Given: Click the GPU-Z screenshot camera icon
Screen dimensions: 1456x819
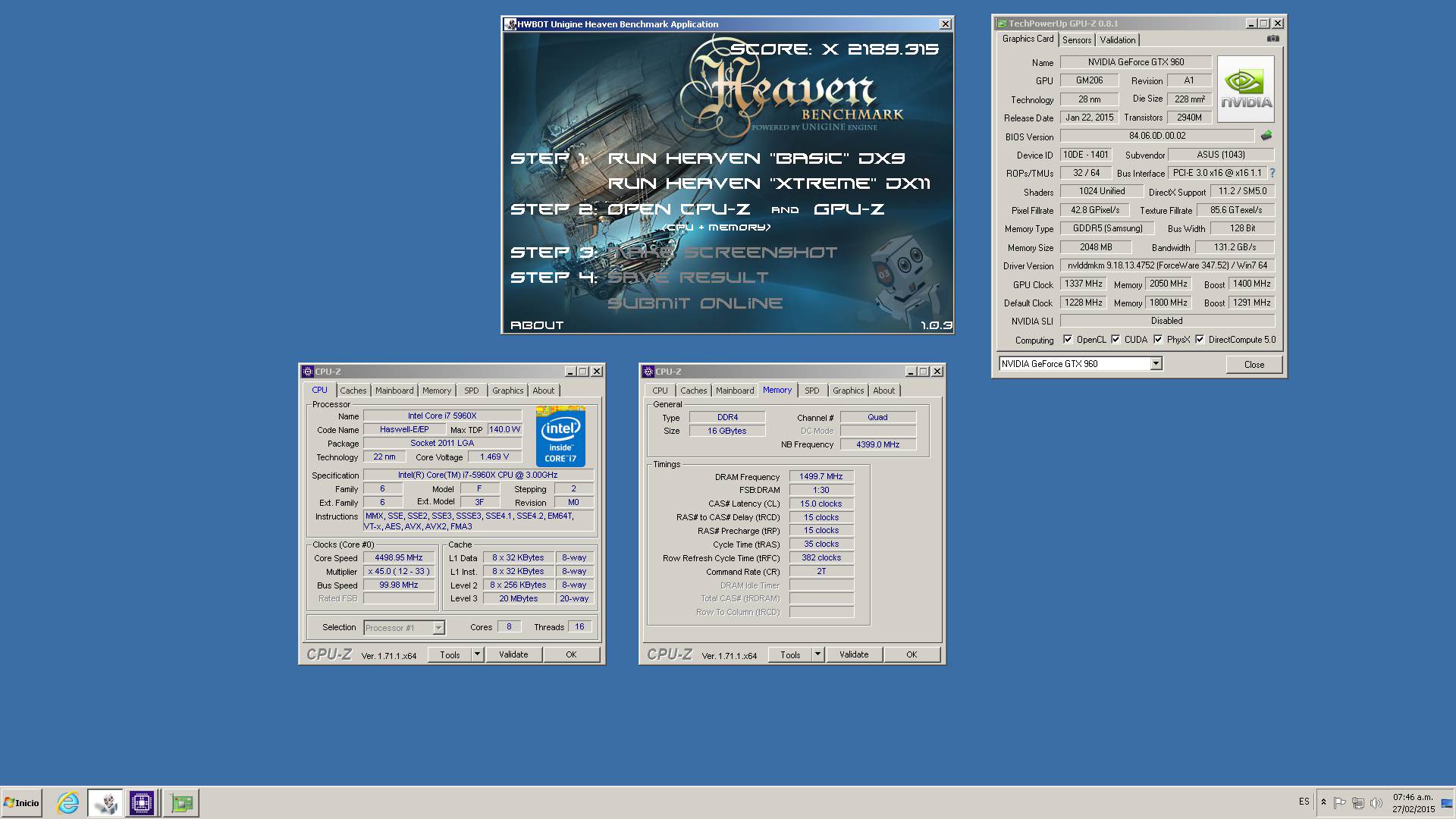Looking at the screenshot, I should pyautogui.click(x=1272, y=39).
